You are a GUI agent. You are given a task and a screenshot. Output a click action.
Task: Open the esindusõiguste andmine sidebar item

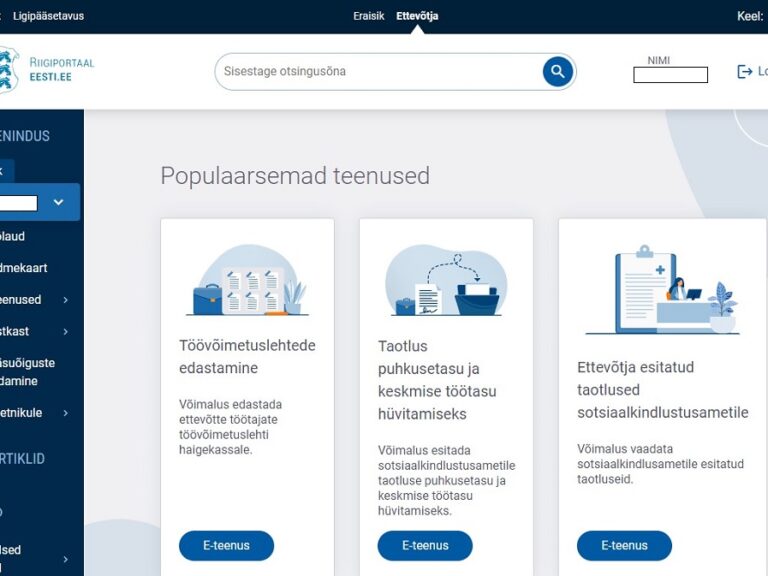click(x=27, y=372)
